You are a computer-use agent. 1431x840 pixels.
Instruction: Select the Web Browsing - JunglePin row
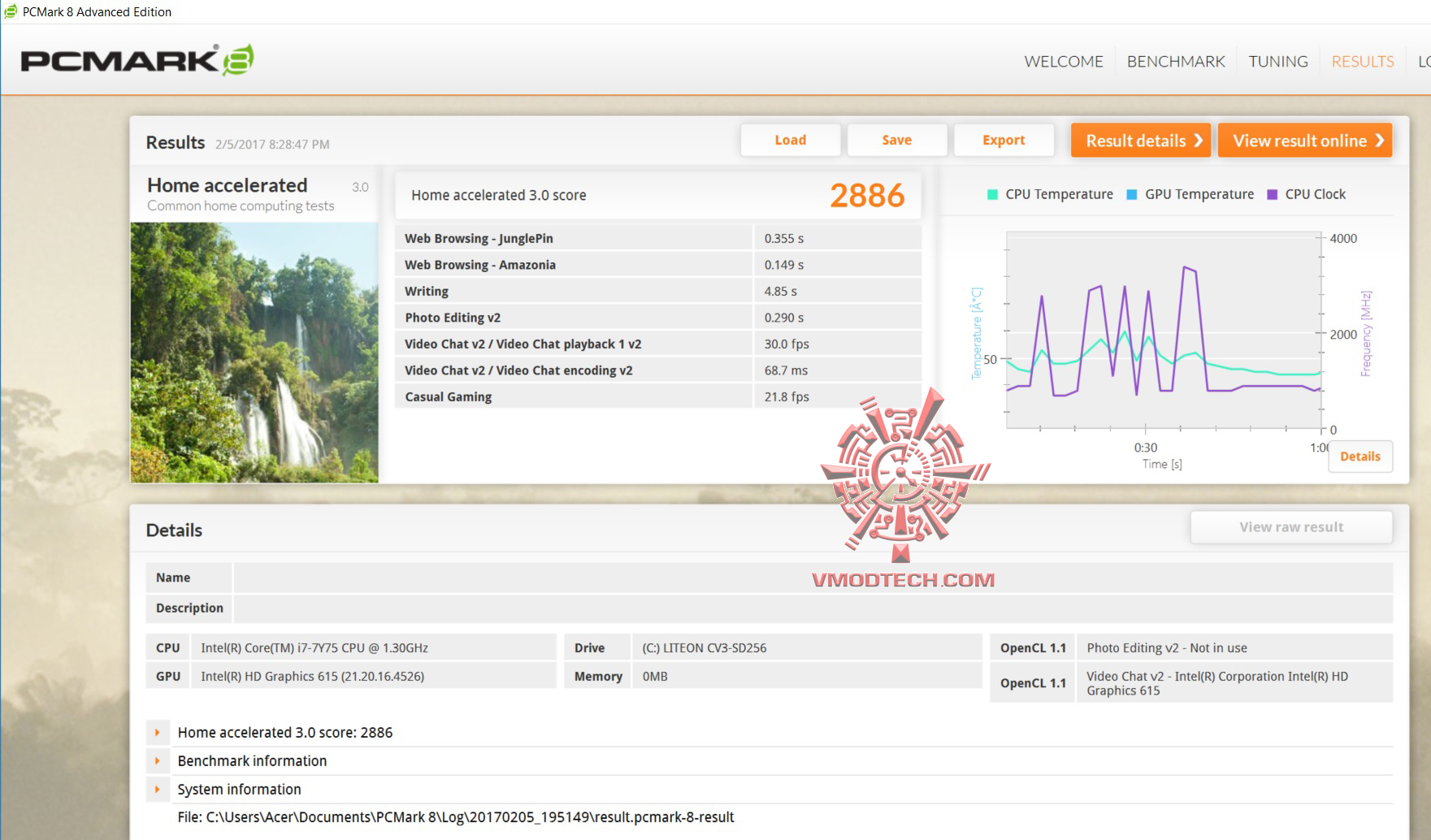coord(658,238)
